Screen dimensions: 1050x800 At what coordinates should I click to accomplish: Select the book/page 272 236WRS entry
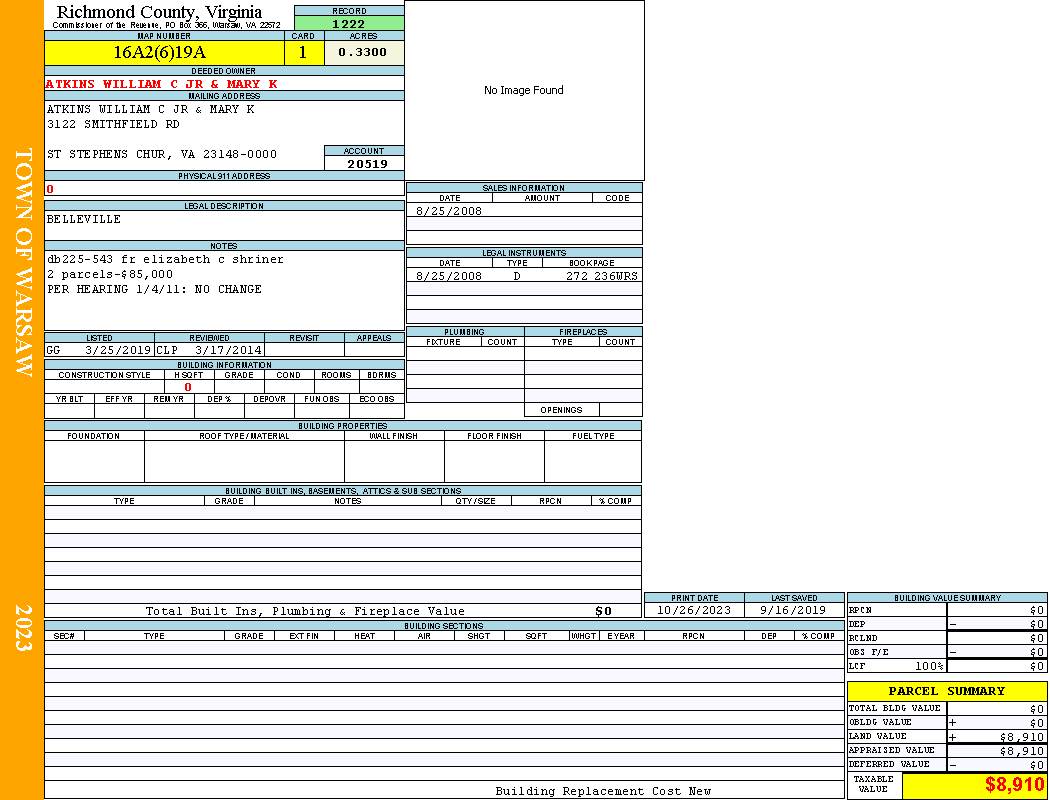[x=602, y=276]
